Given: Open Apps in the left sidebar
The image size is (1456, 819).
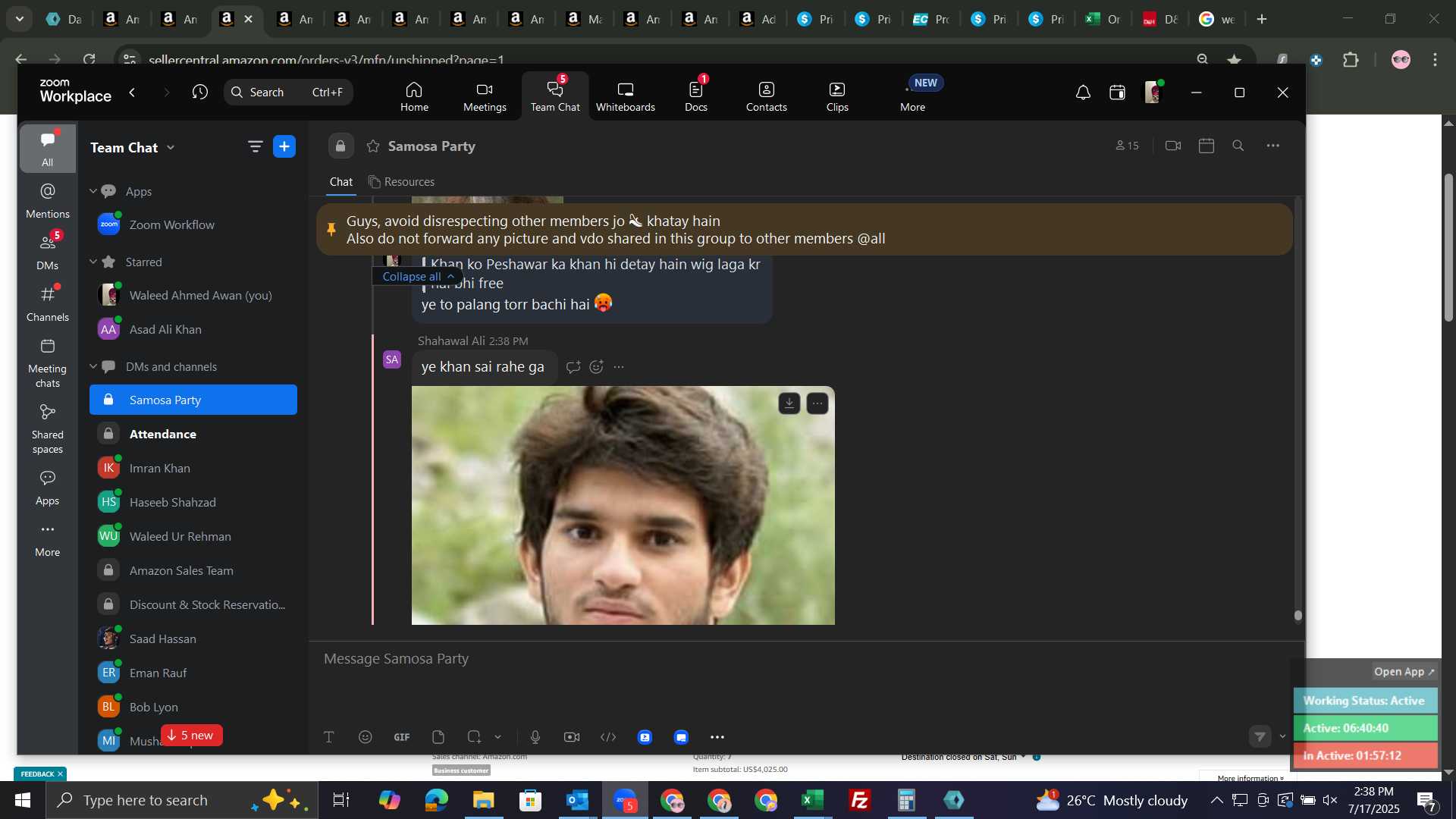Looking at the screenshot, I should pos(48,488).
